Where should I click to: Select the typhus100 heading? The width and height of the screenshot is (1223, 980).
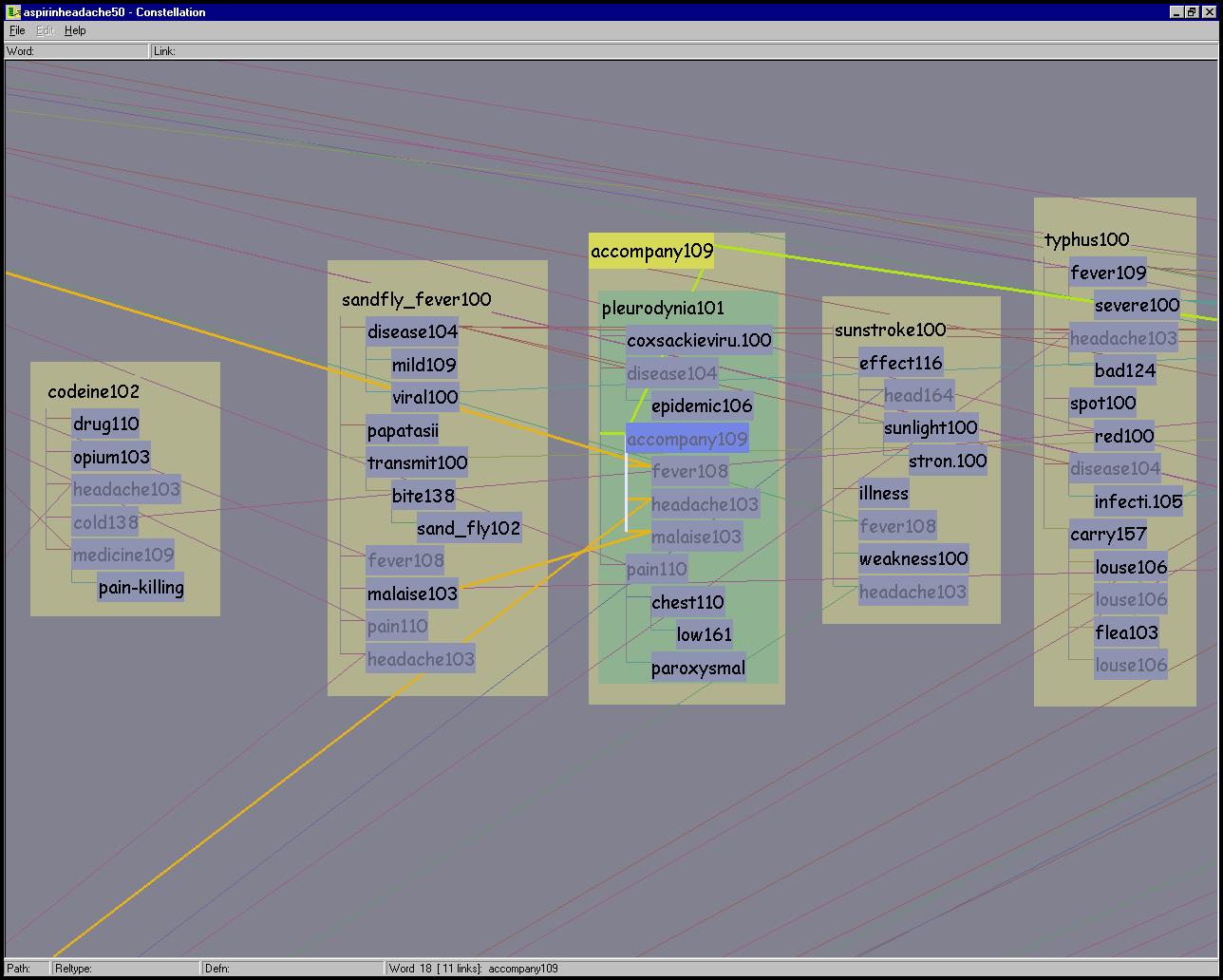click(1086, 239)
